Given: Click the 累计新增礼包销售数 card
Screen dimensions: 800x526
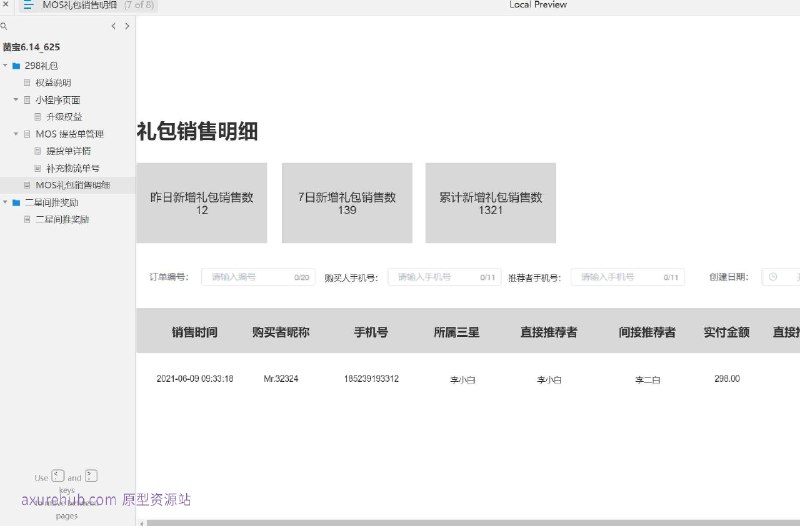Looking at the screenshot, I should click(x=490, y=203).
